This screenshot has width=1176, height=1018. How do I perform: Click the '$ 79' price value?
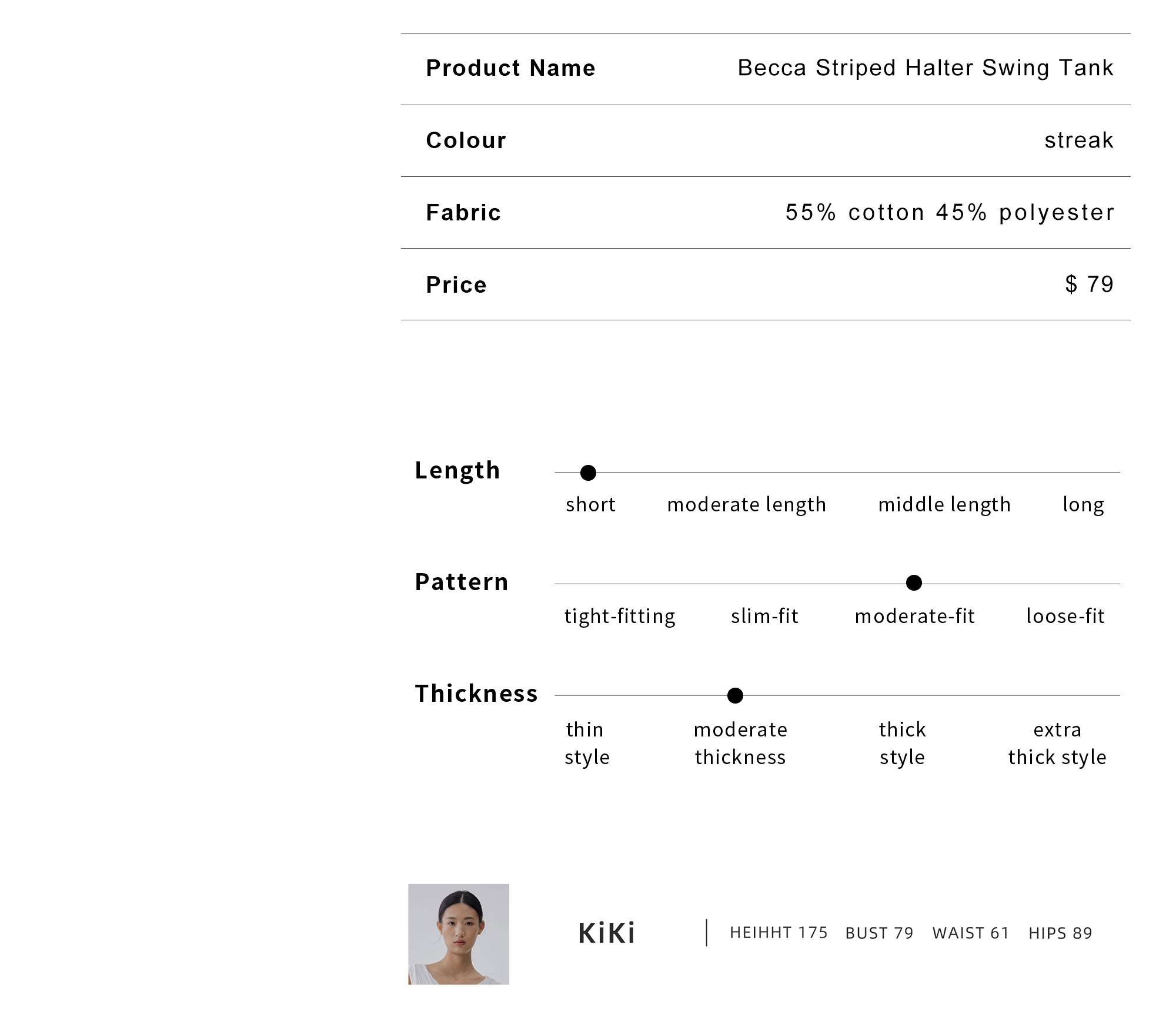(x=1090, y=284)
